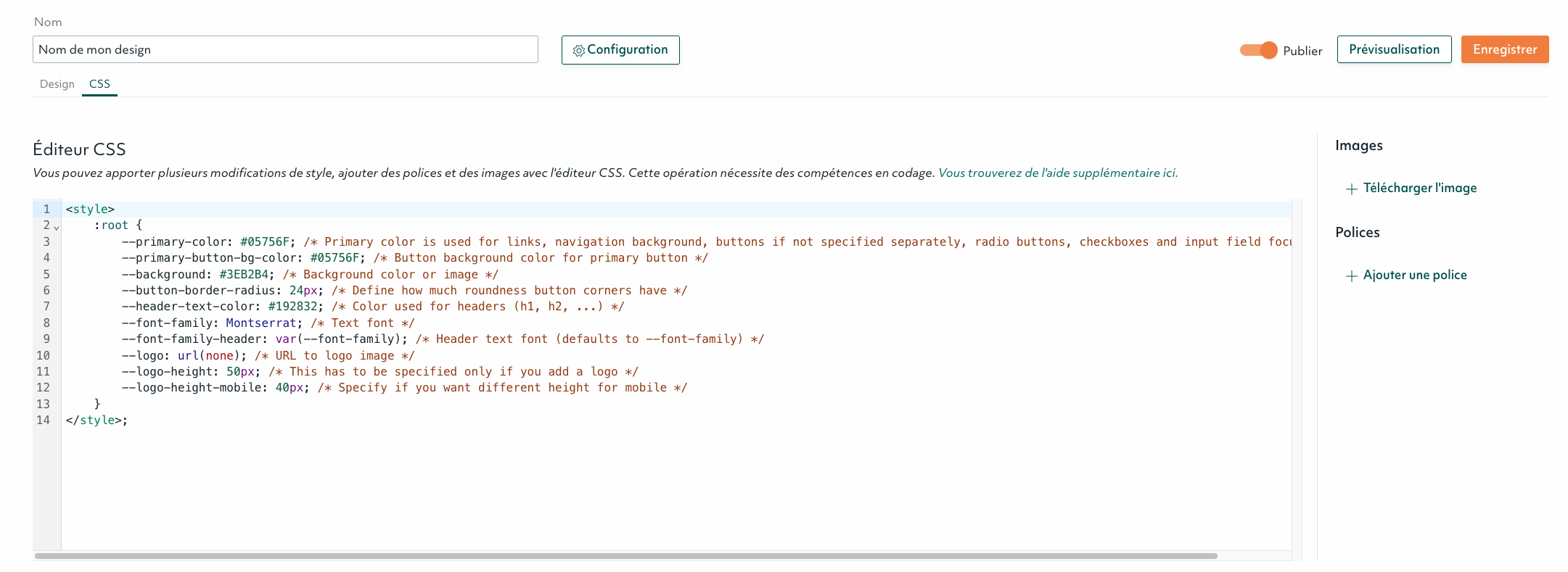The height and width of the screenshot is (572, 1568).
Task: Click the 'Publier' label text
Action: tap(1302, 51)
